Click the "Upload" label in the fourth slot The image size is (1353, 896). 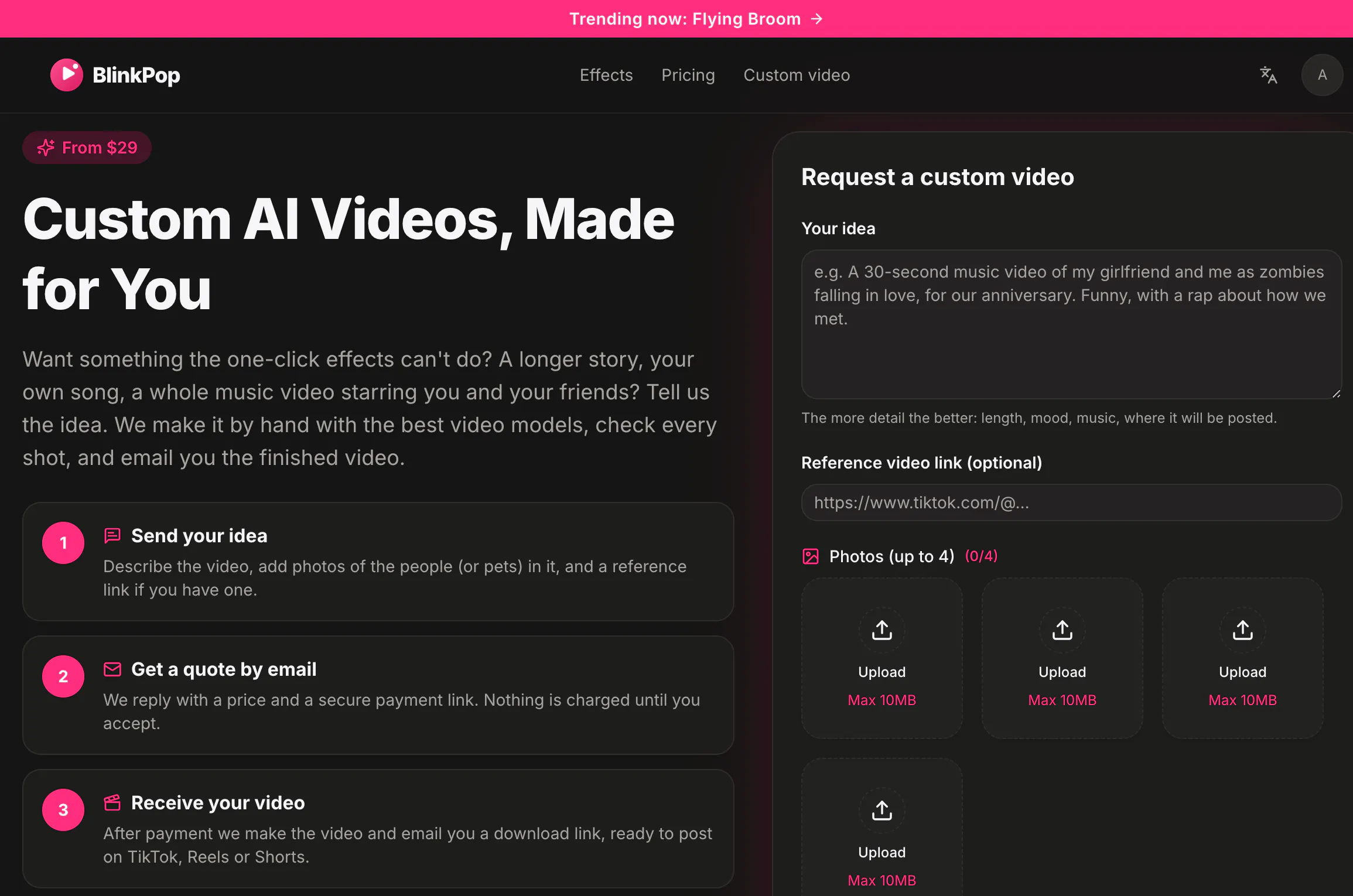point(882,852)
